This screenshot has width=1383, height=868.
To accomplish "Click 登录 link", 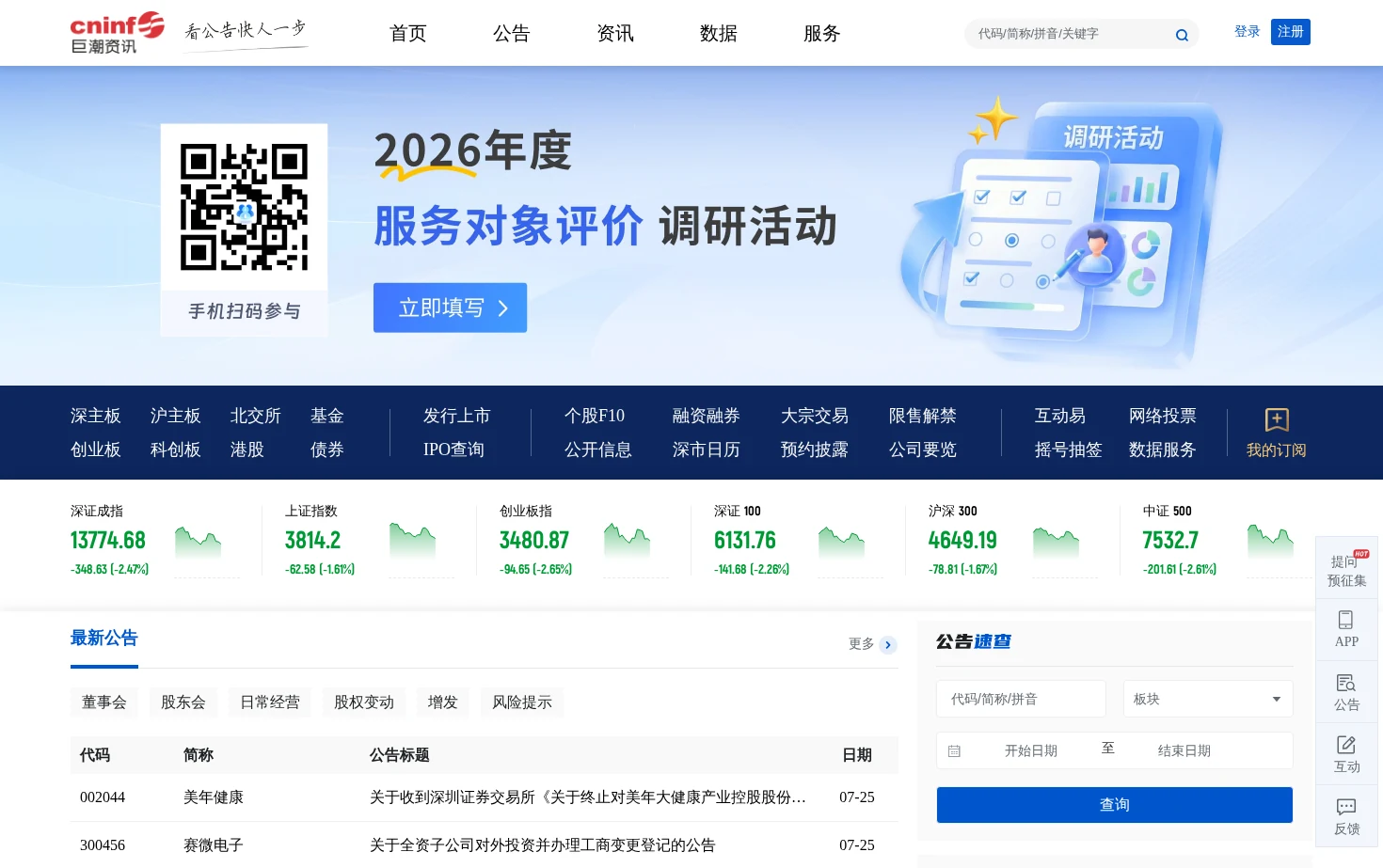I will pos(1248,32).
